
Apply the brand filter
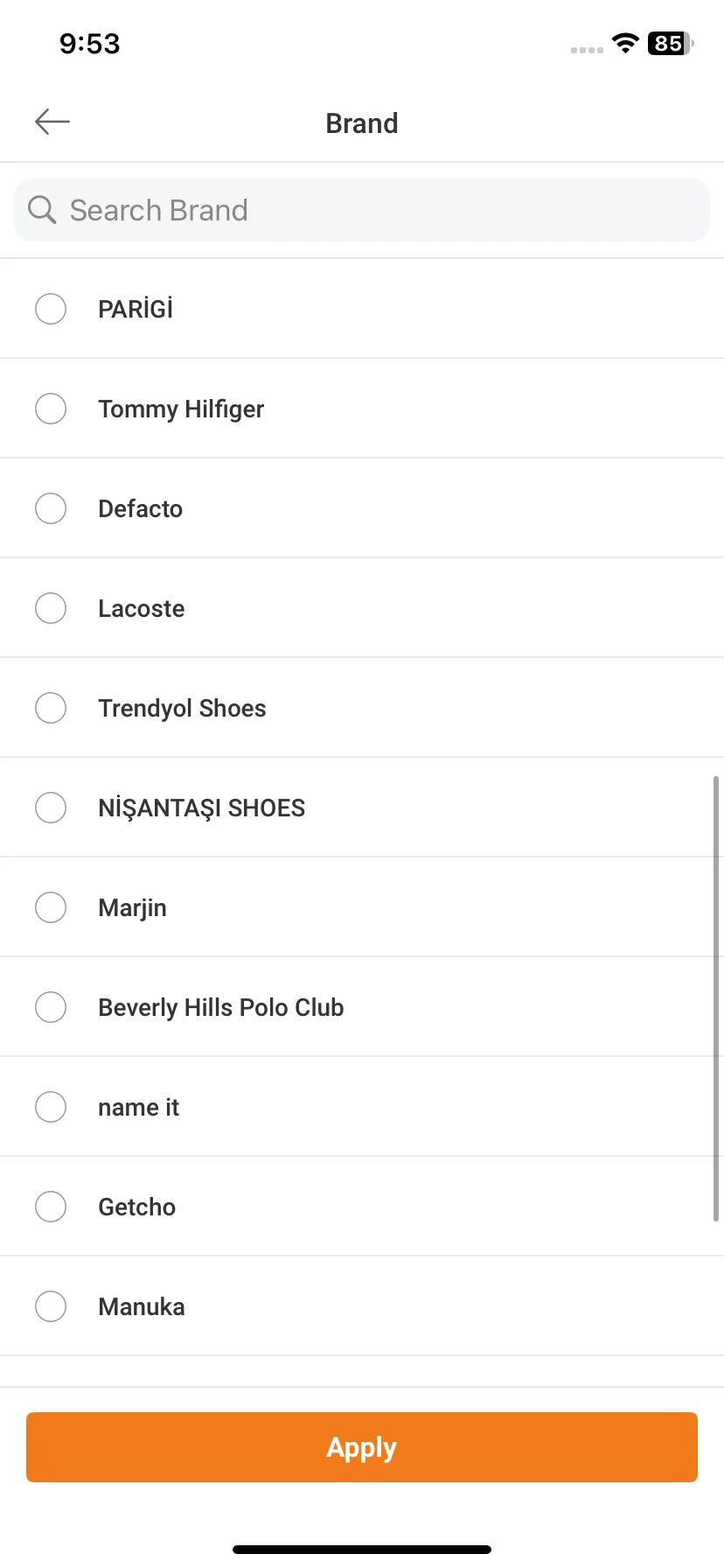click(x=362, y=1447)
